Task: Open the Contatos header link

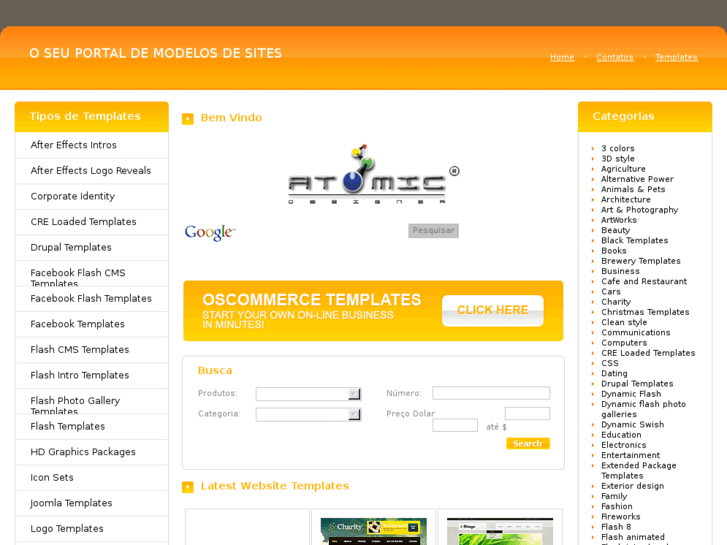Action: tap(614, 57)
